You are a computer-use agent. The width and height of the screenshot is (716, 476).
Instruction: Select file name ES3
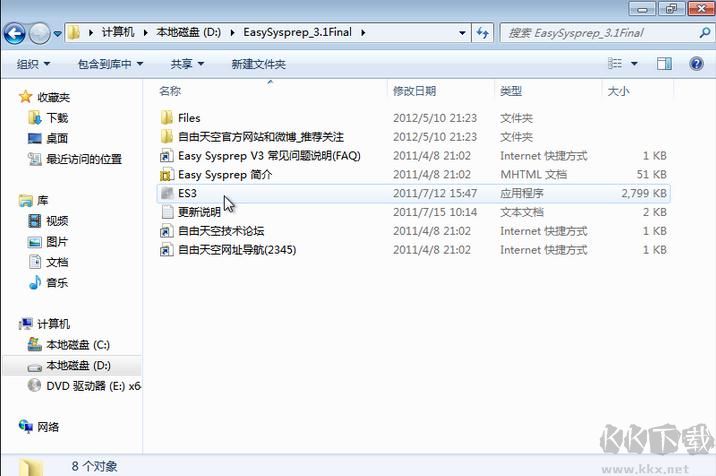187,193
